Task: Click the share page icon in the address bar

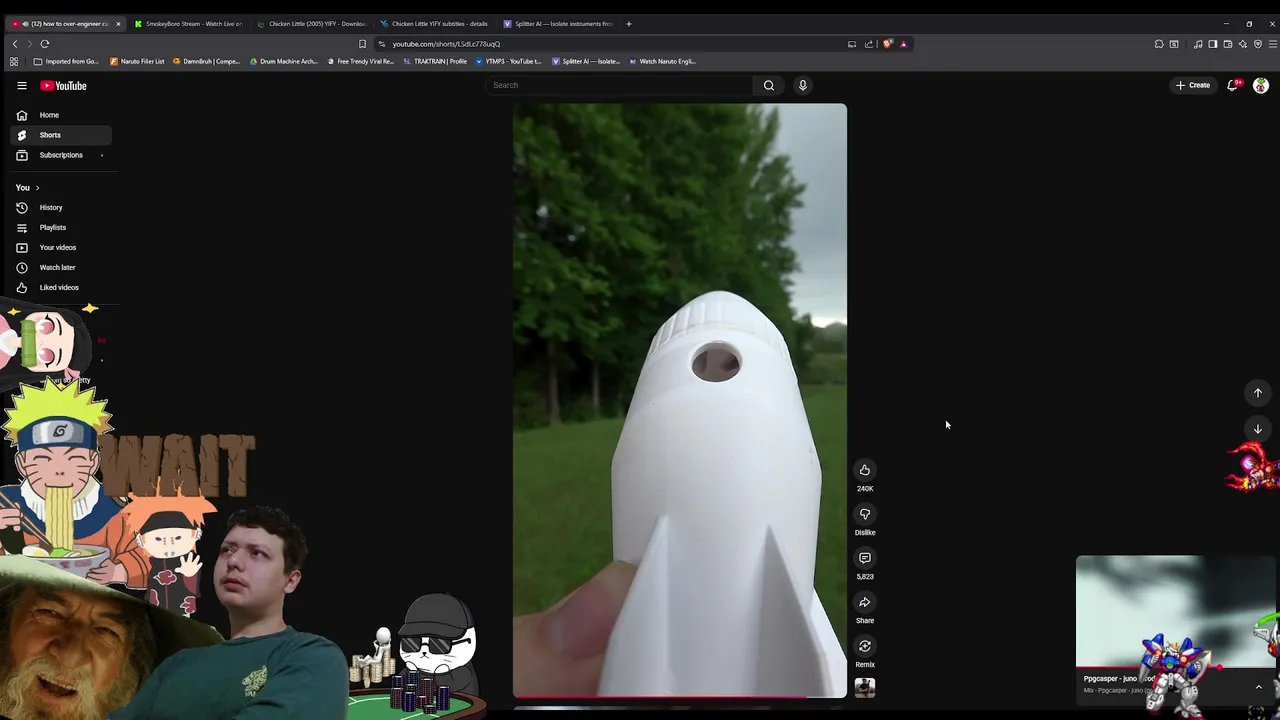Action: pos(869,44)
